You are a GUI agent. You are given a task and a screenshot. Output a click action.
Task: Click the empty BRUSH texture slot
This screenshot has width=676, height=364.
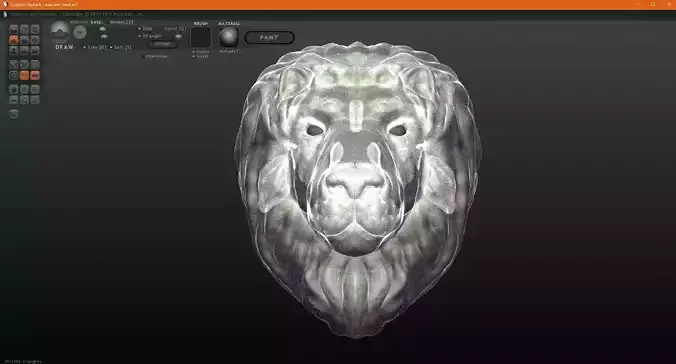point(201,37)
